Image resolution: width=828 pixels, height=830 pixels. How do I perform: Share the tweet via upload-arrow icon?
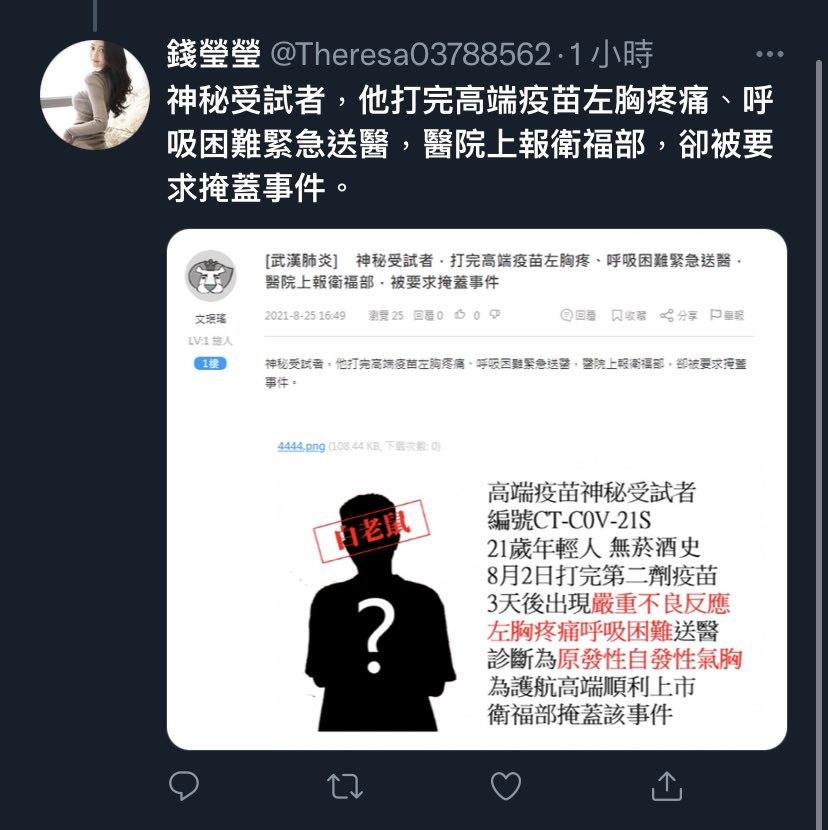coord(667,786)
